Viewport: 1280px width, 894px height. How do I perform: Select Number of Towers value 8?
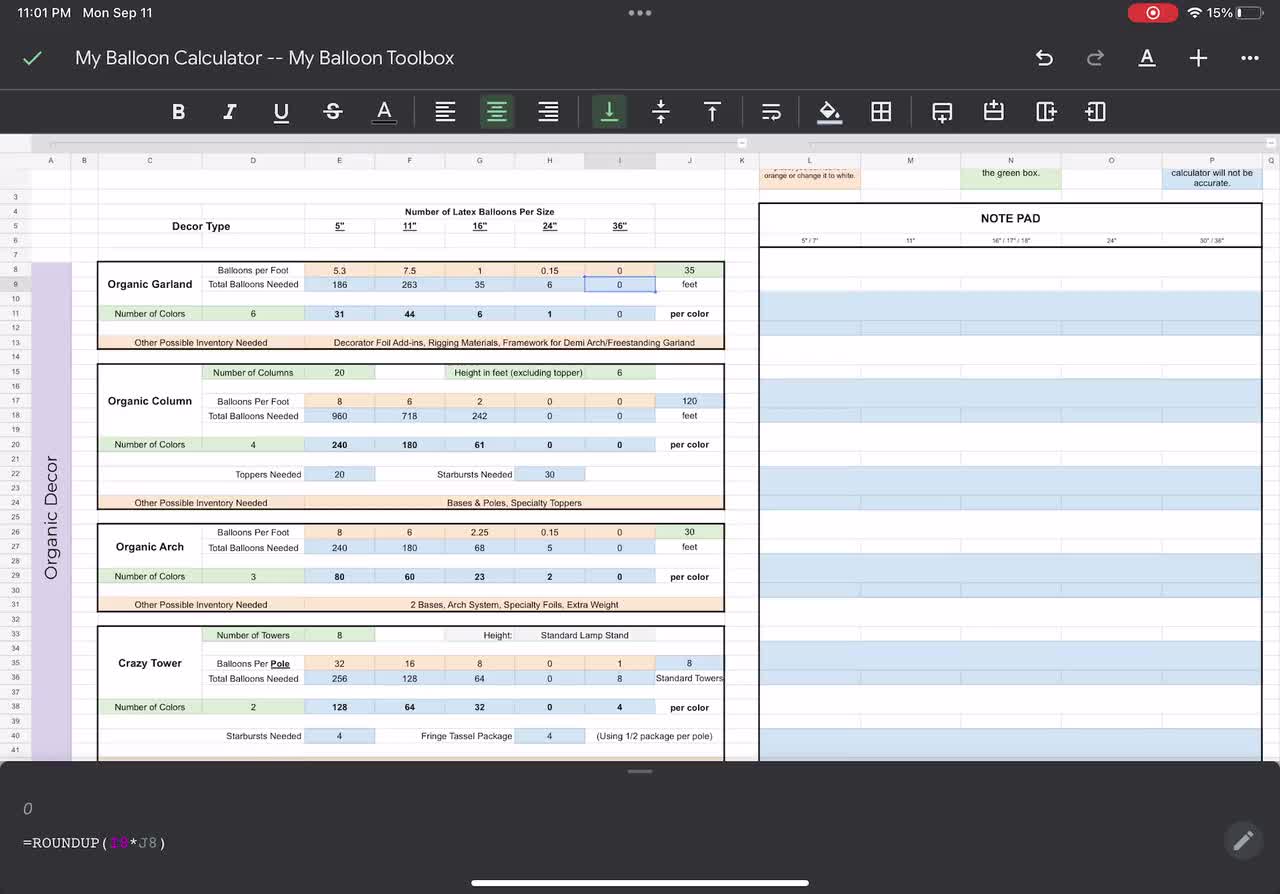tap(339, 635)
